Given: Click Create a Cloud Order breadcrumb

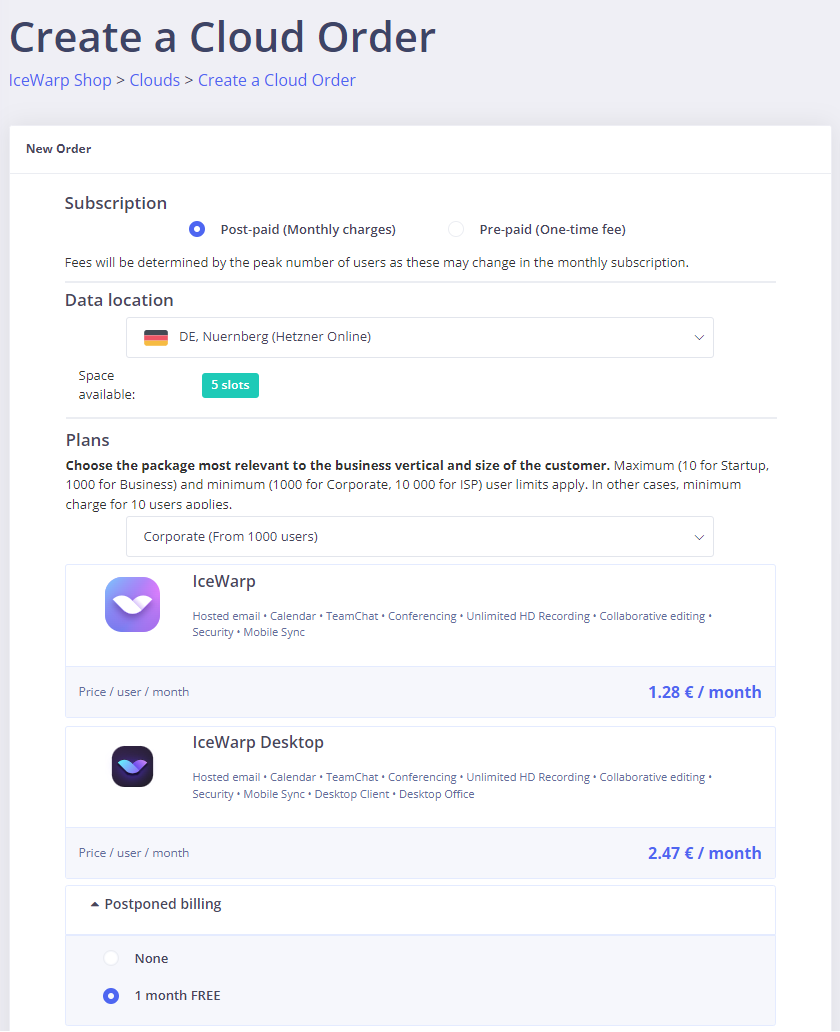Looking at the screenshot, I should (277, 80).
